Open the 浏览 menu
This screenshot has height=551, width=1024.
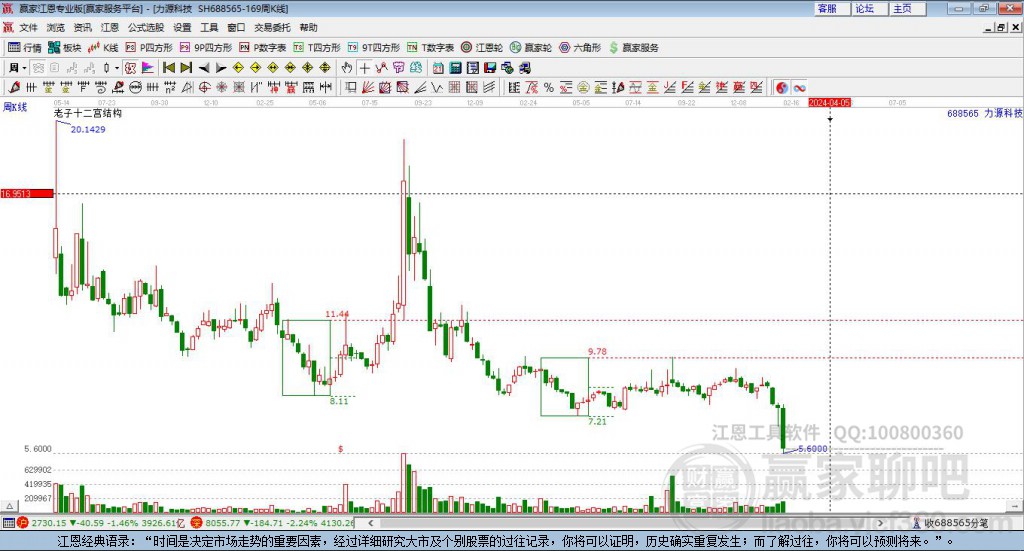pyautogui.click(x=56, y=27)
